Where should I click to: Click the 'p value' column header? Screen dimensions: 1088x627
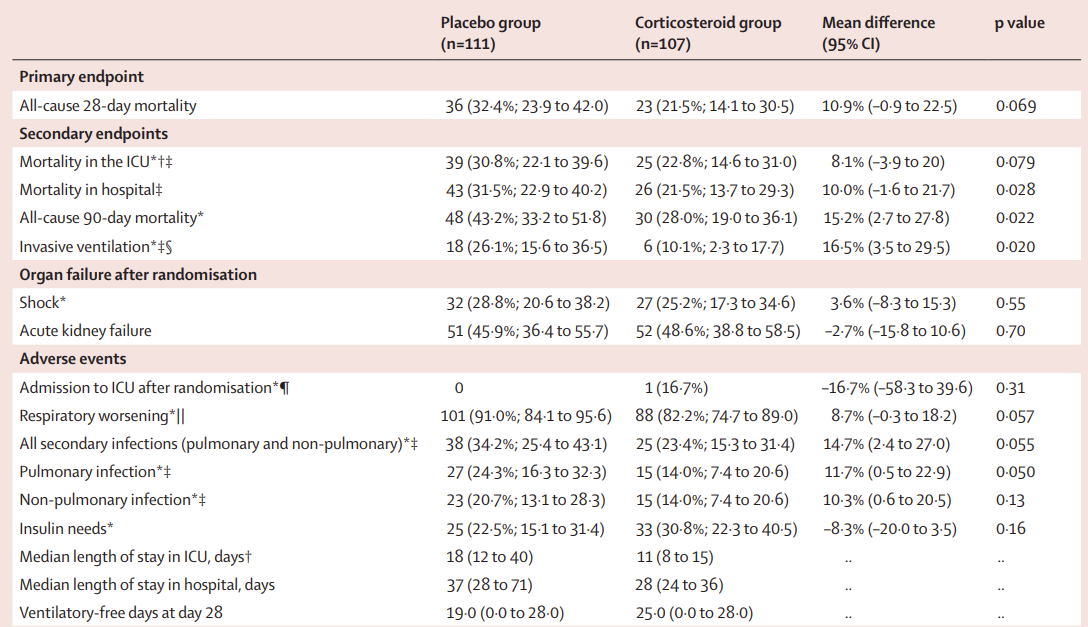(x=1019, y=23)
